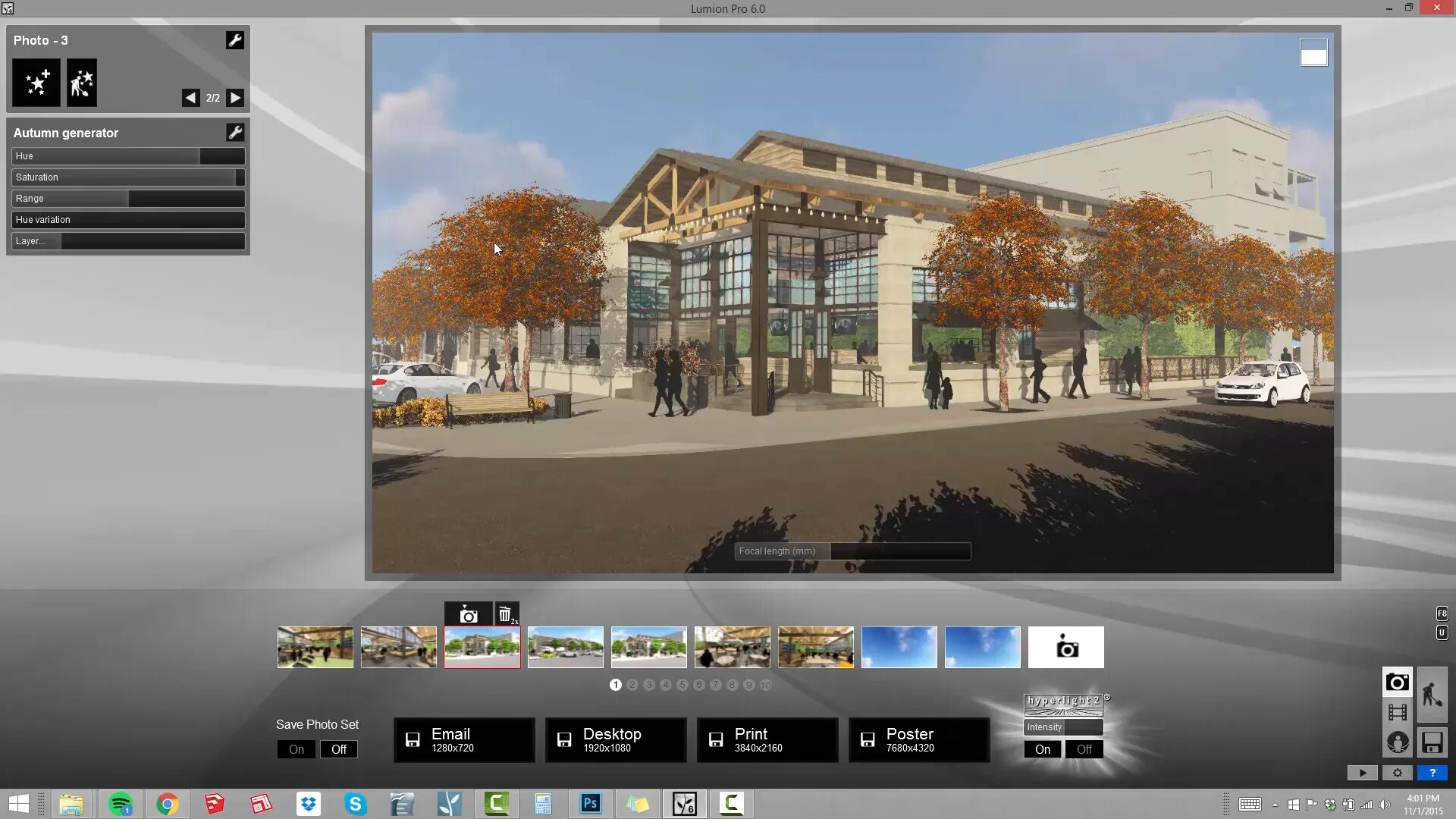The height and width of the screenshot is (819, 1456).
Task: Render Desktop 1920x1080 image
Action: click(615, 740)
